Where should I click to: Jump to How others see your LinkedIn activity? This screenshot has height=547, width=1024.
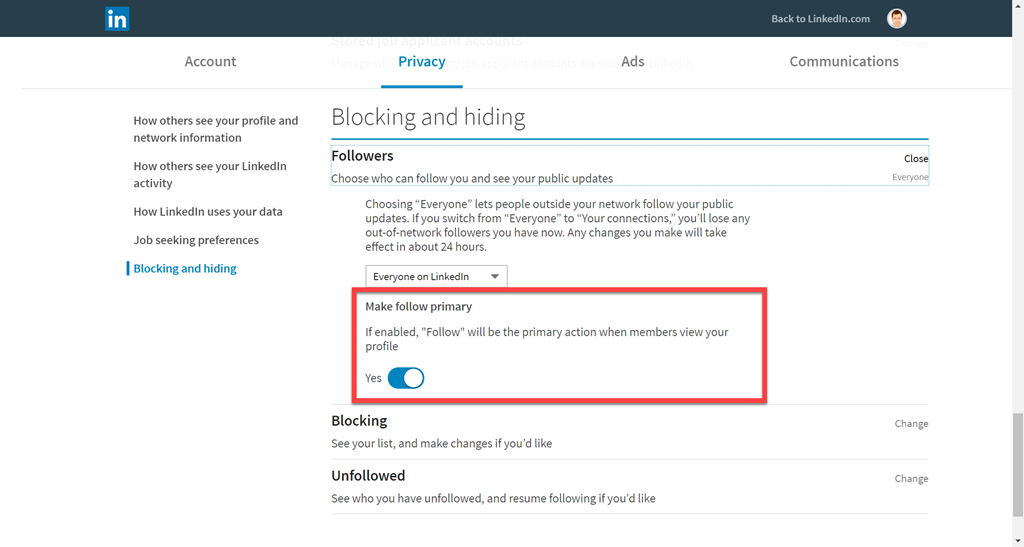click(x=210, y=175)
